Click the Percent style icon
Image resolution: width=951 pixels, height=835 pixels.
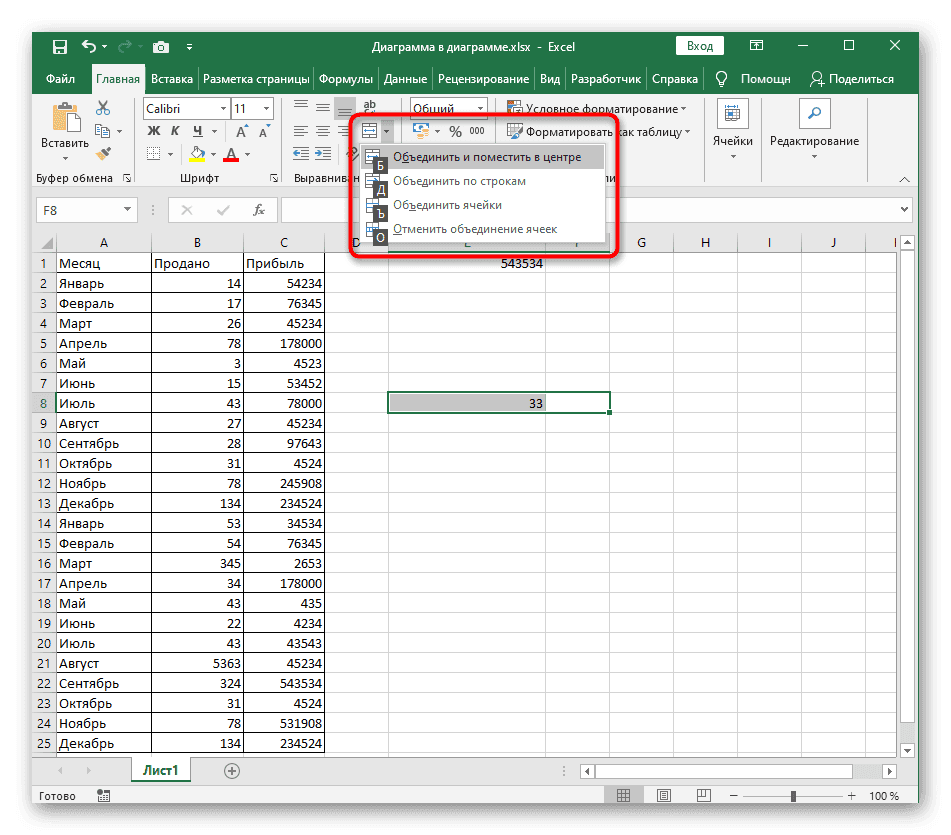[x=455, y=131]
